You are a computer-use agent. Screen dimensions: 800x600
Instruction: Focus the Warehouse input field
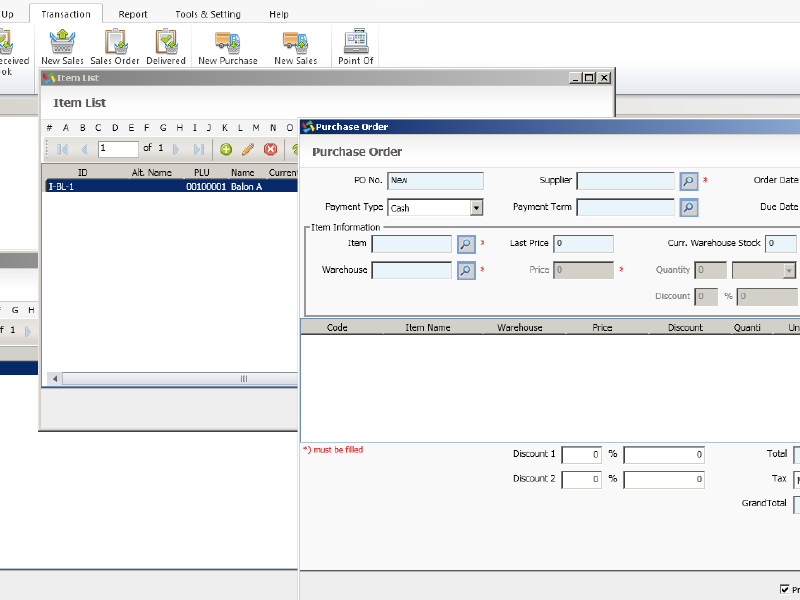[412, 270]
